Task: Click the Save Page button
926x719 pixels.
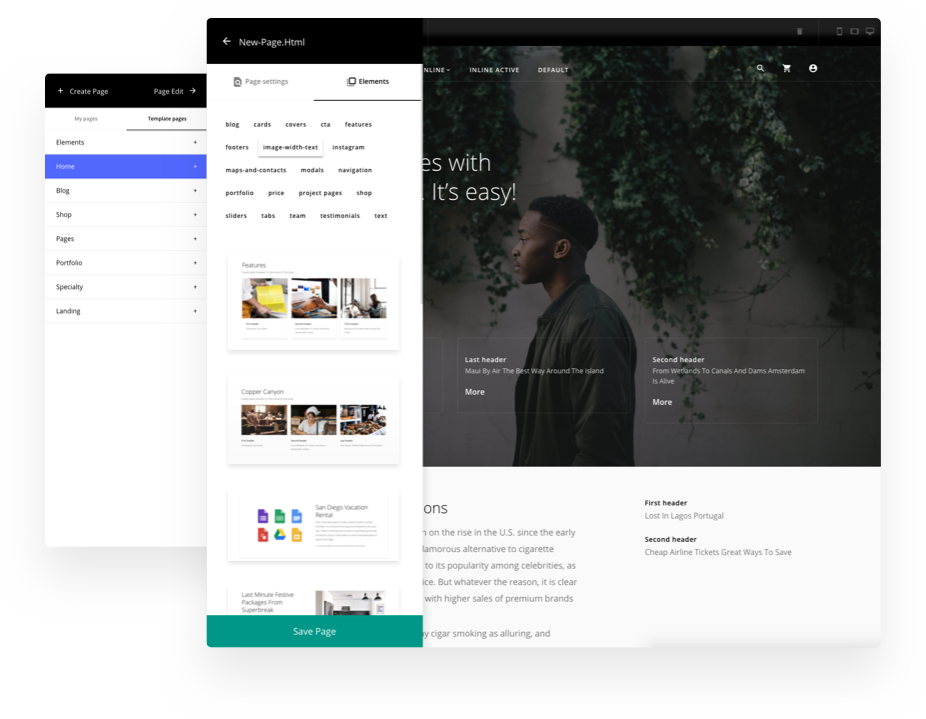Action: pyautogui.click(x=314, y=631)
